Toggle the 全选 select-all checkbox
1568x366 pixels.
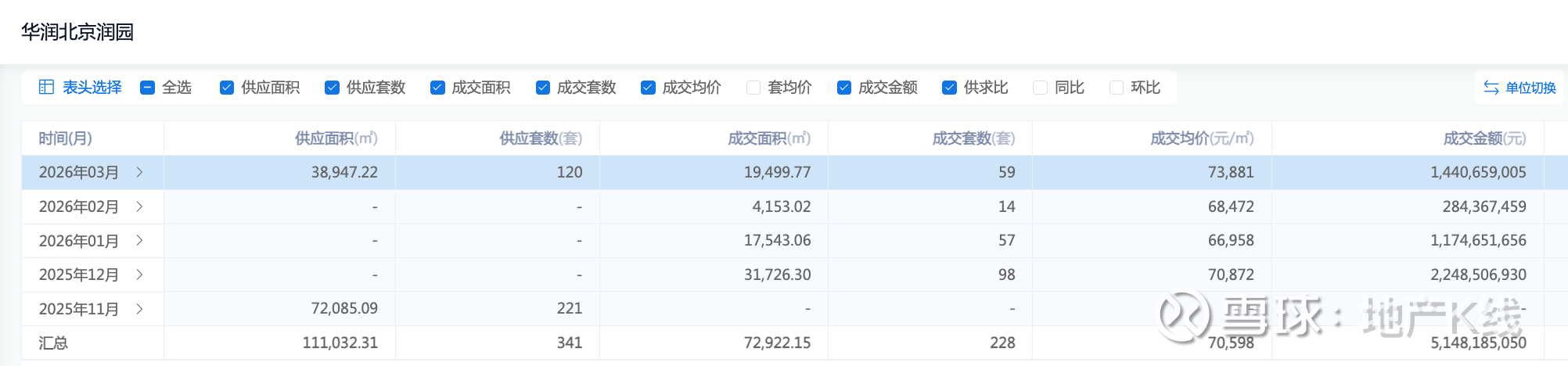(x=147, y=88)
